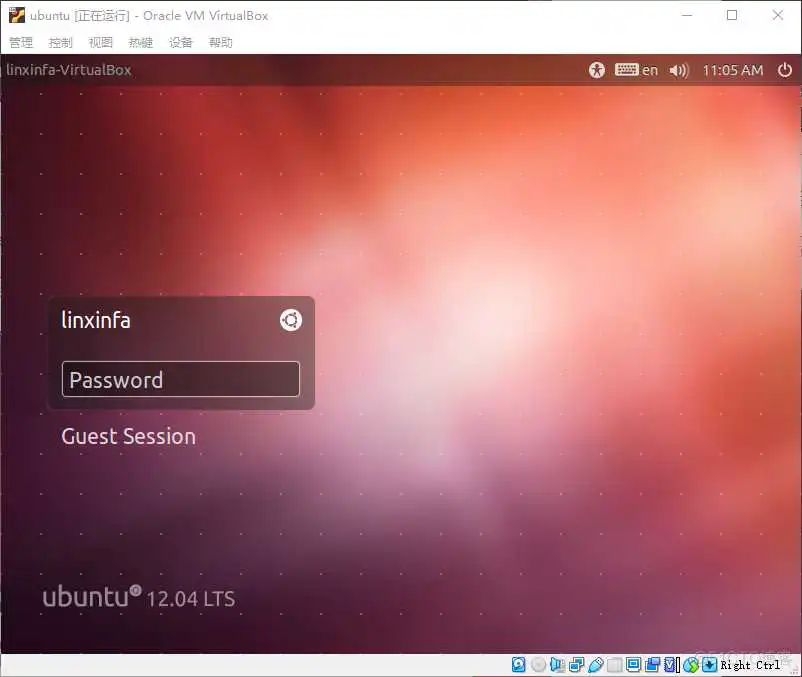Select the linxinfa user name
The height and width of the screenshot is (677, 802).
pyautogui.click(x=96, y=320)
